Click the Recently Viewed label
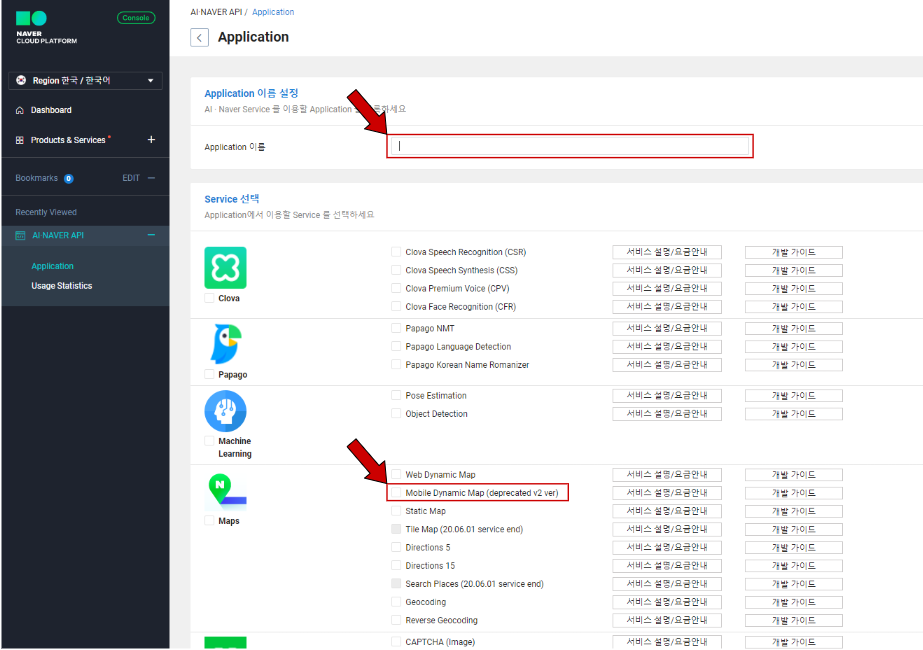923x650 pixels. [x=46, y=212]
